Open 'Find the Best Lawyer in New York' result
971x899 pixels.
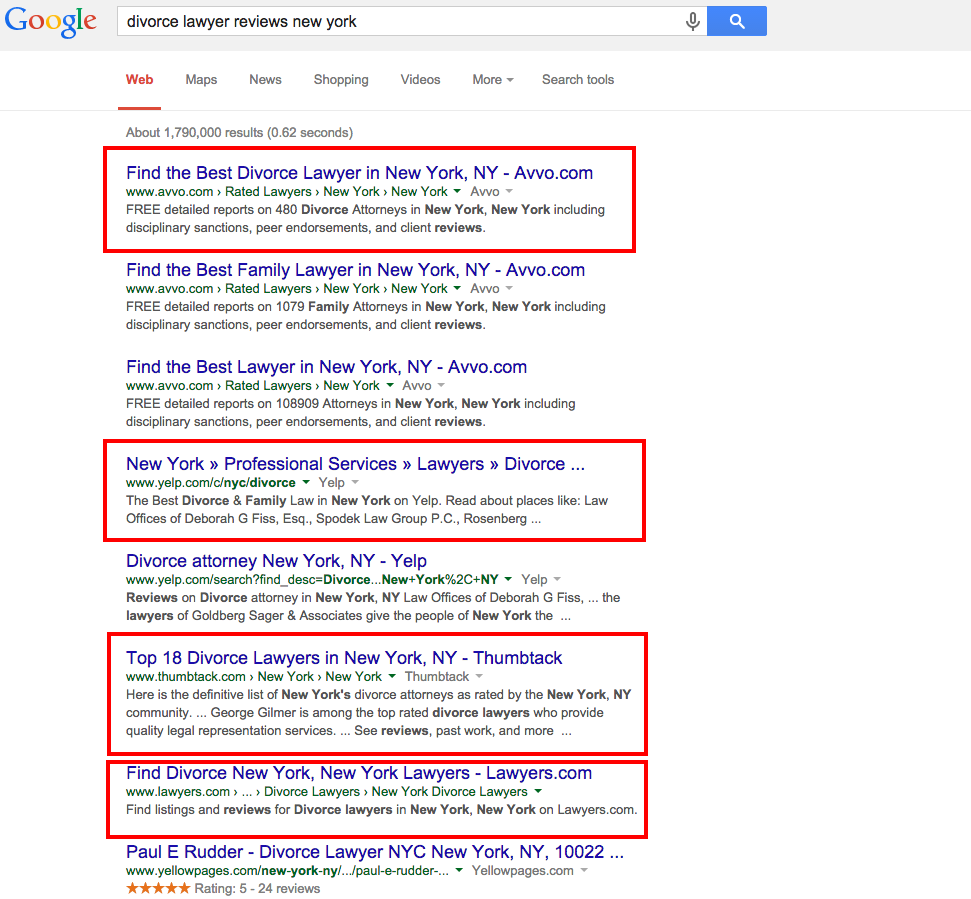[x=326, y=367]
